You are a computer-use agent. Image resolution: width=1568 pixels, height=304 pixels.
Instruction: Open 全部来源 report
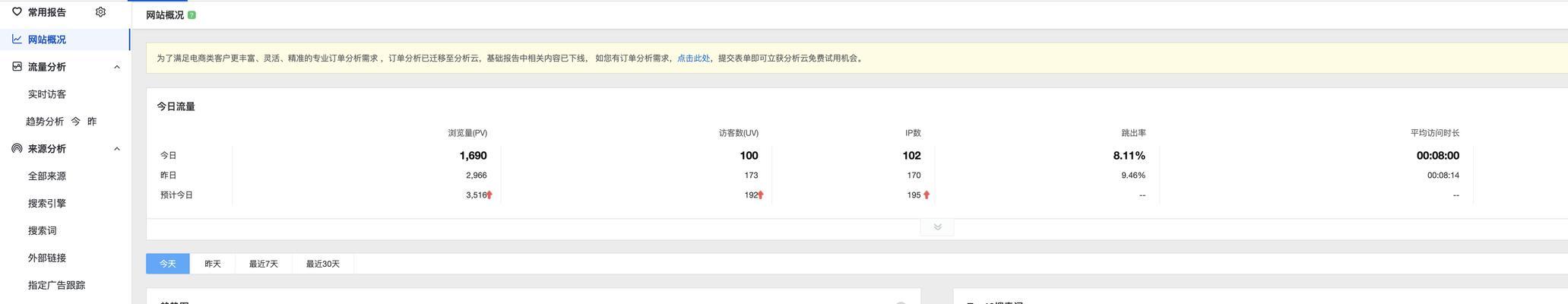[47, 176]
